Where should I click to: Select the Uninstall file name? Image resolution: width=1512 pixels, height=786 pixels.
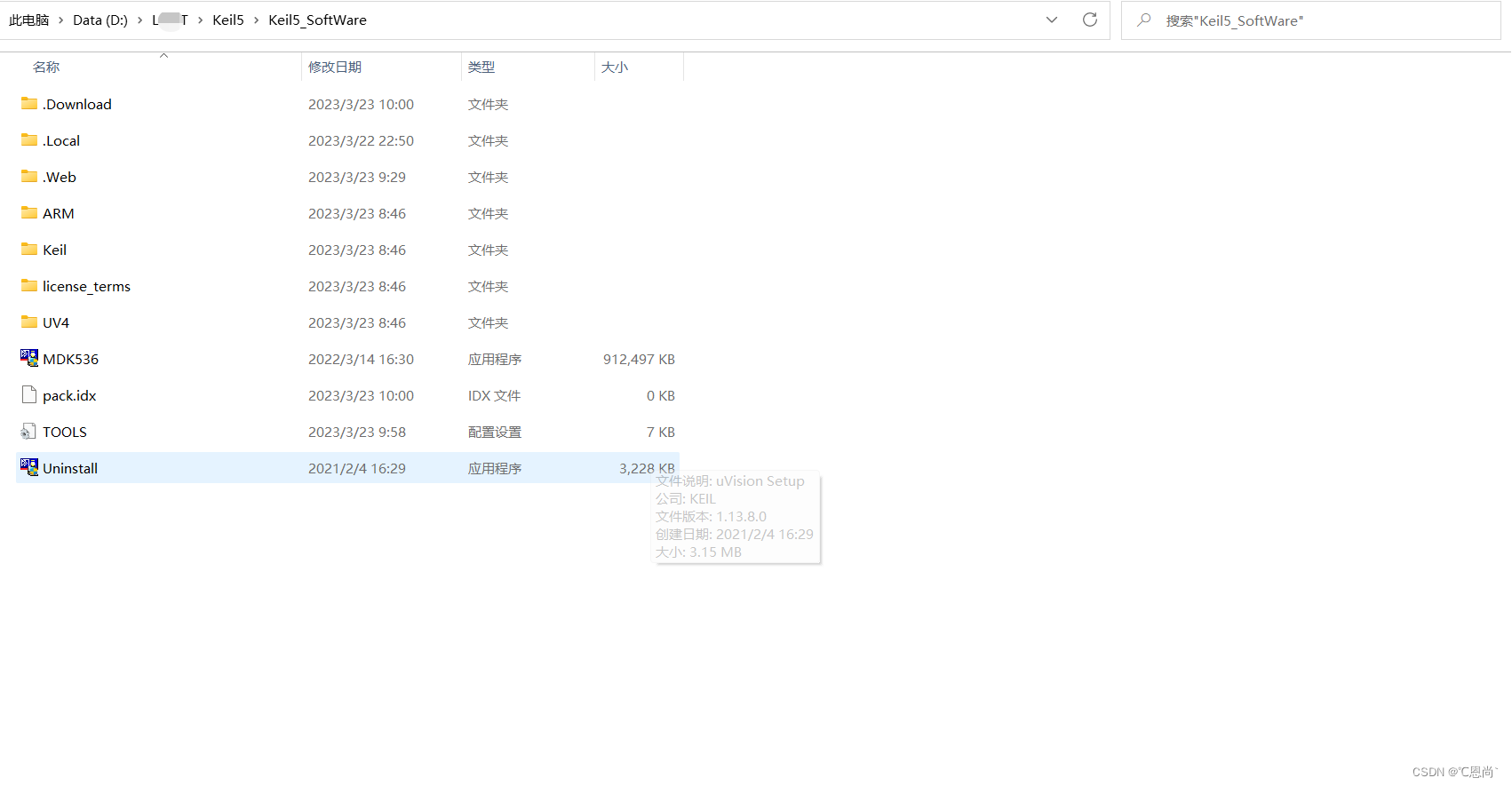point(70,468)
